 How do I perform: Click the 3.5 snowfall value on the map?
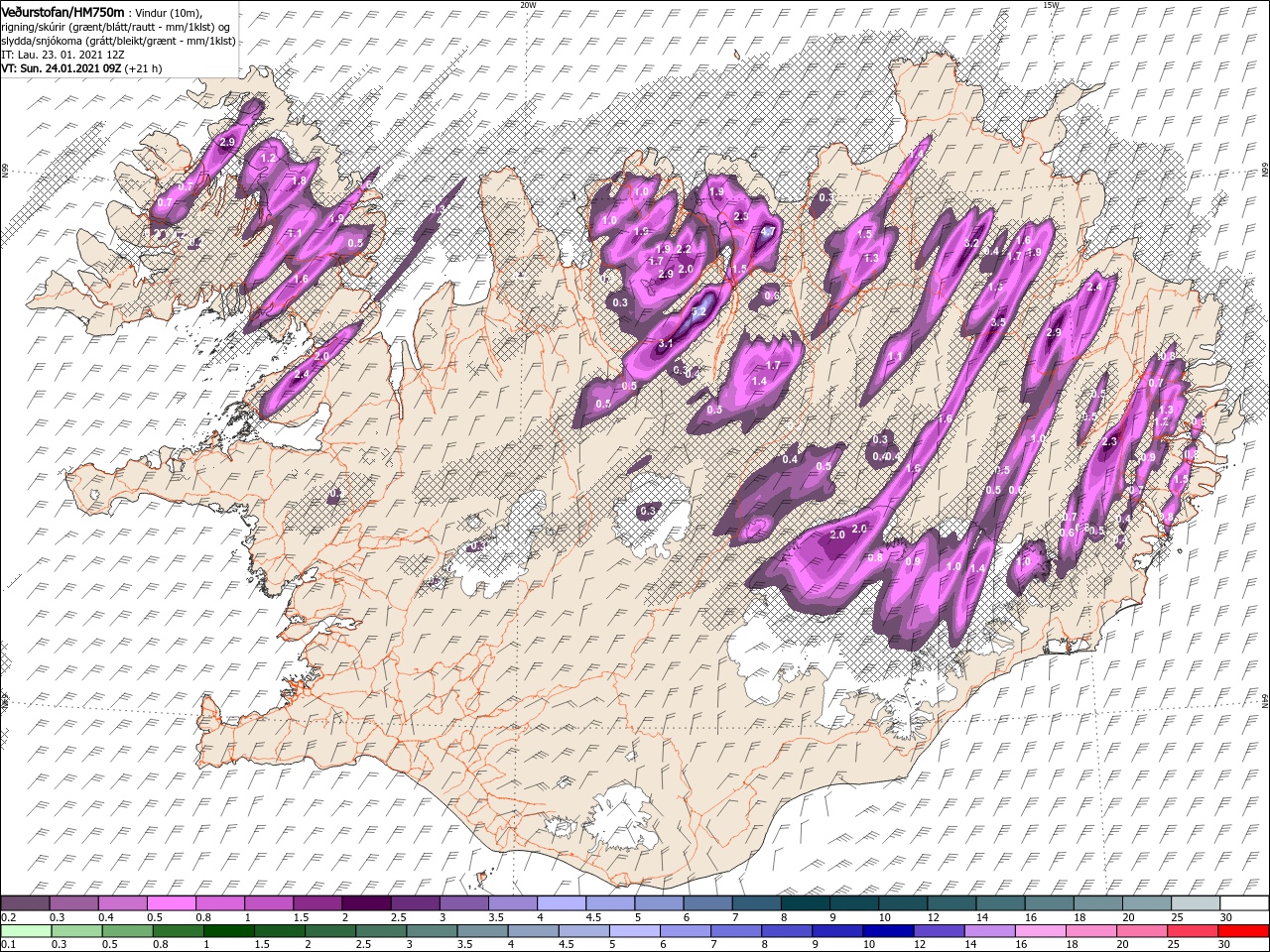(998, 322)
